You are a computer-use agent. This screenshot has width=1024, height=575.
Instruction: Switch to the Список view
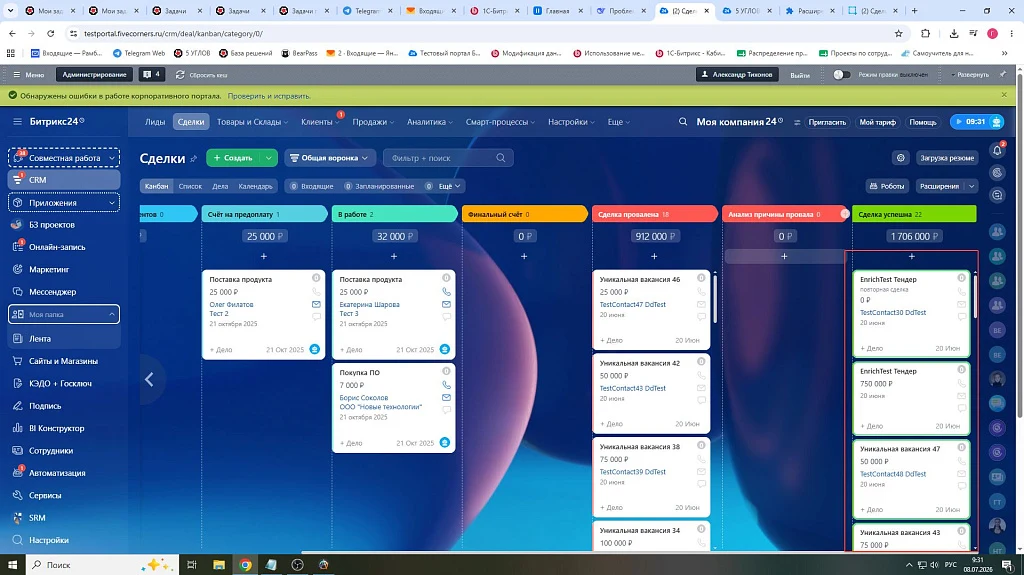pyautogui.click(x=190, y=186)
